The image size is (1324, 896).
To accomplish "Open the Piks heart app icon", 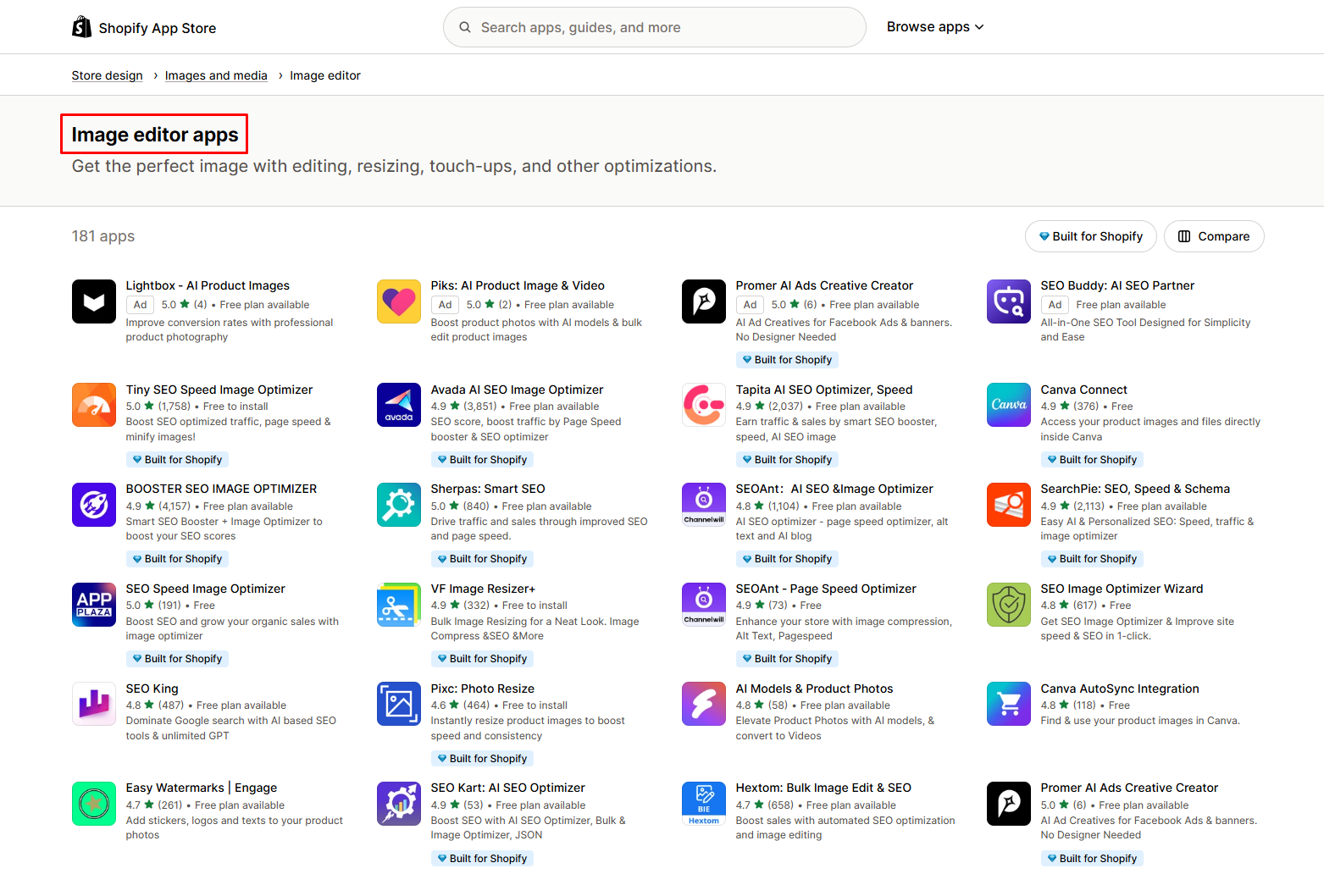I will (398, 301).
